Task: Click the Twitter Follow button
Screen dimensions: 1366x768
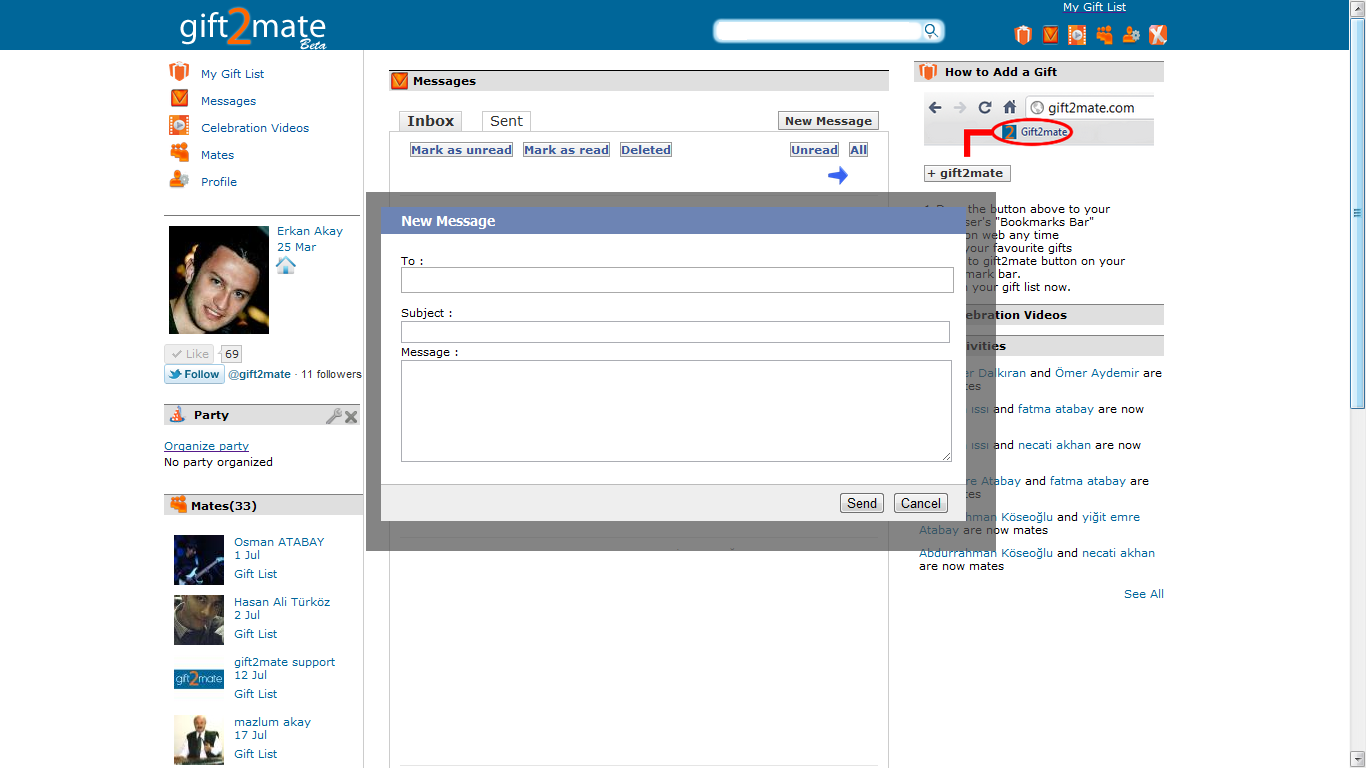Action: click(x=194, y=374)
